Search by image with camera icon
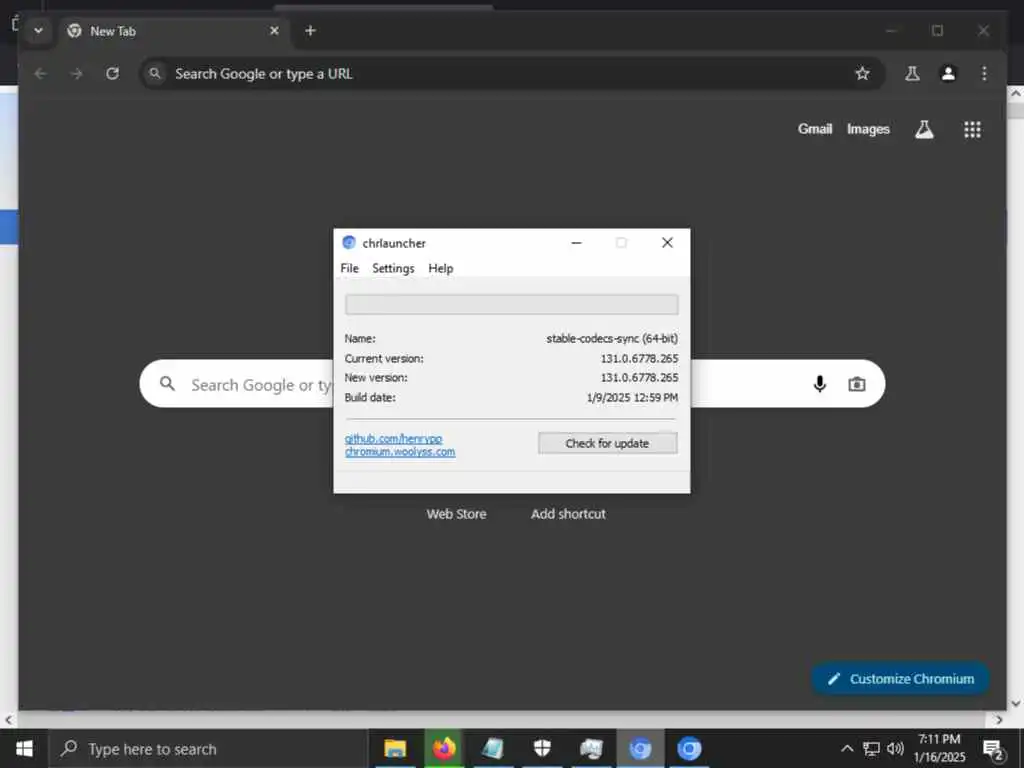 856,384
